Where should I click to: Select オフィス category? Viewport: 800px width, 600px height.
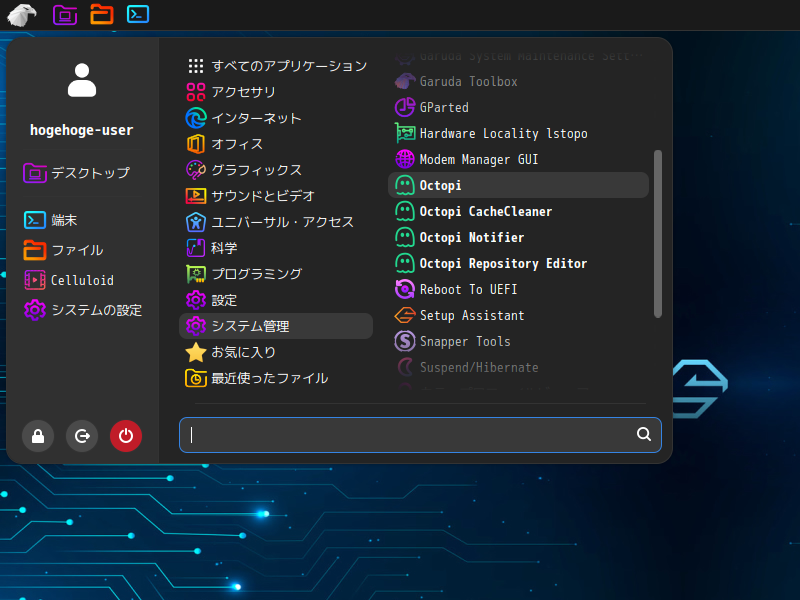pos(276,144)
